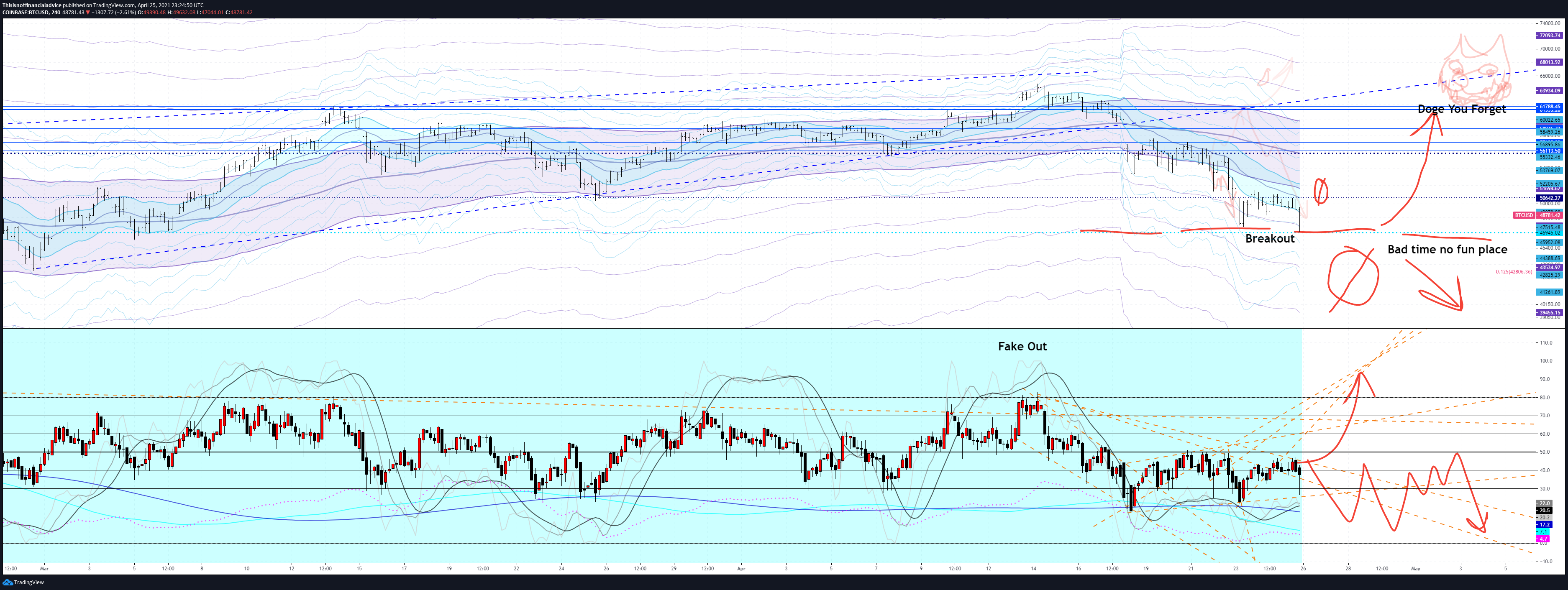Screen dimensions: 1568x590
Task: Open the Thisisnotfinancialadvice author name
Action: coord(32,5)
